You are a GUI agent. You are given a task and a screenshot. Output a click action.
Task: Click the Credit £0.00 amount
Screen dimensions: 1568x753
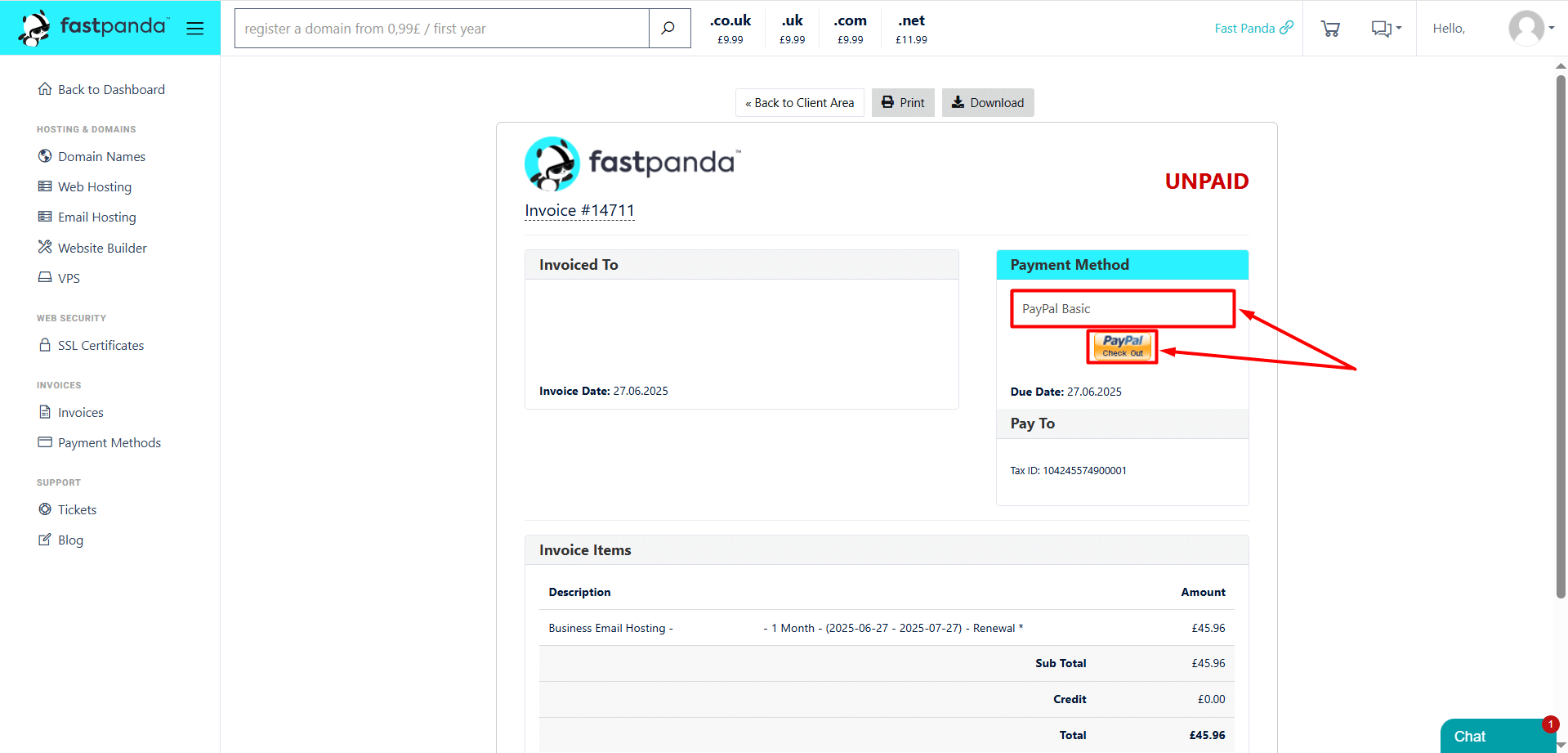pos(1211,699)
